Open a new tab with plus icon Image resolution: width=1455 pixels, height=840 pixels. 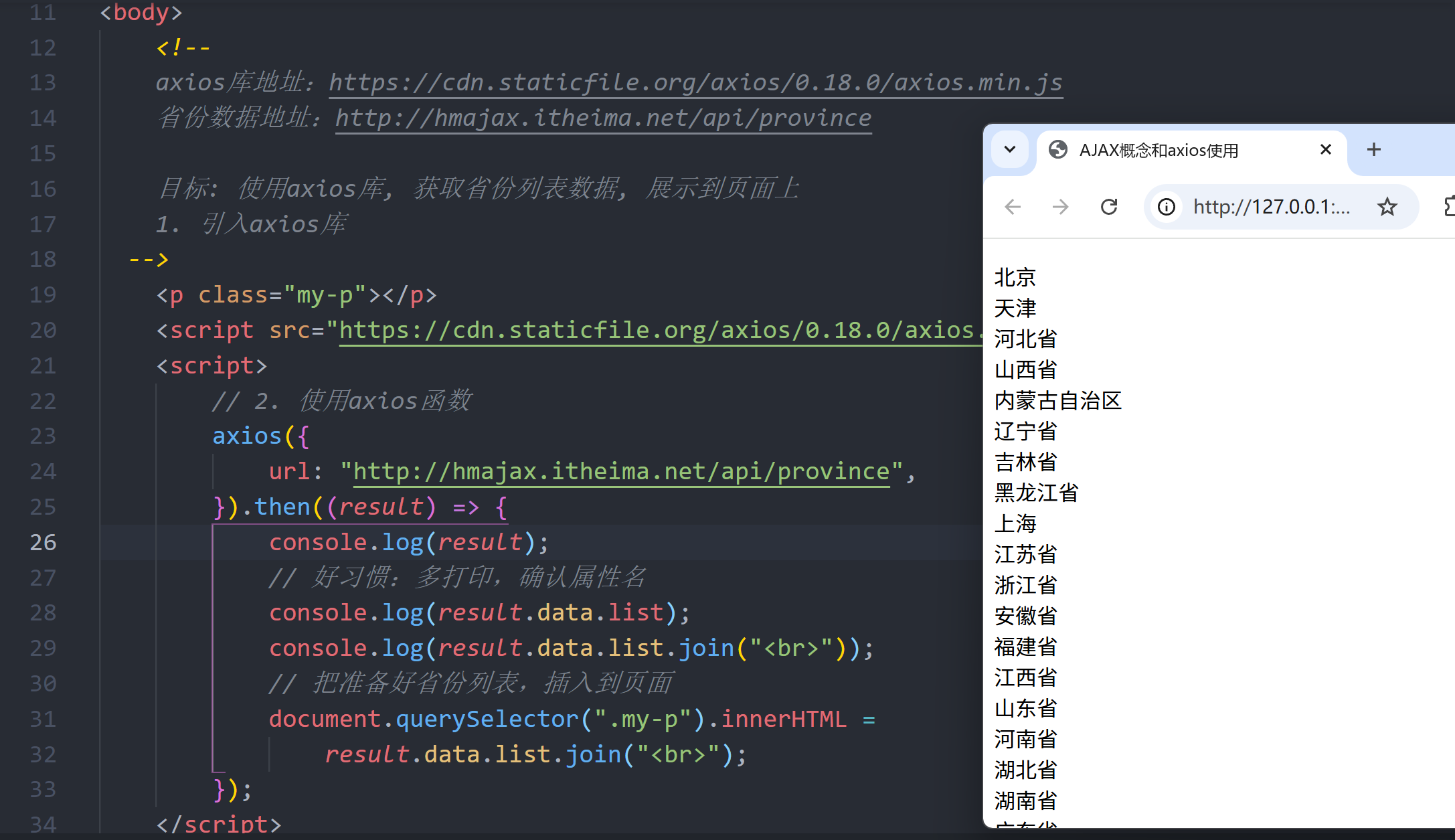[1373, 150]
